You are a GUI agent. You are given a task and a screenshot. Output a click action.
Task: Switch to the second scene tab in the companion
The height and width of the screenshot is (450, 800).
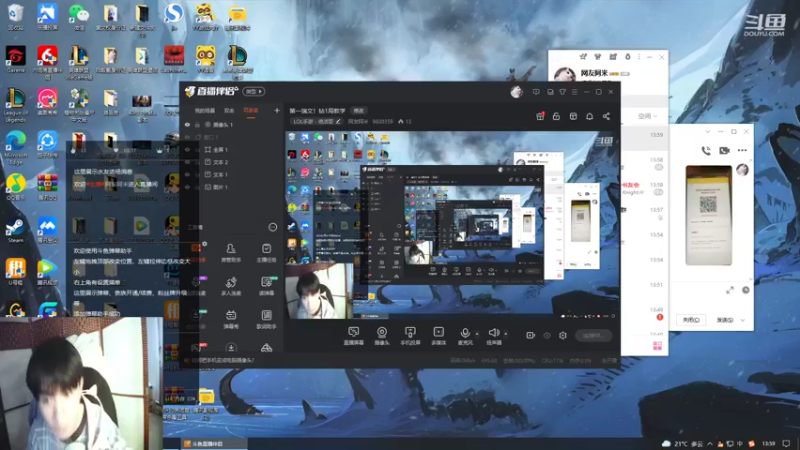point(229,111)
